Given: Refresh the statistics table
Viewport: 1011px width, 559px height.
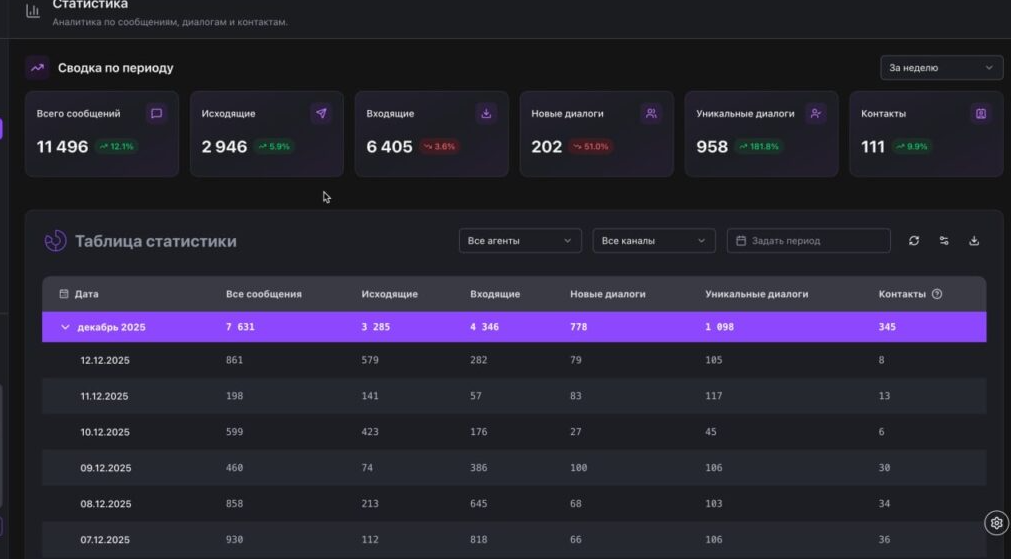Looking at the screenshot, I should pos(914,241).
